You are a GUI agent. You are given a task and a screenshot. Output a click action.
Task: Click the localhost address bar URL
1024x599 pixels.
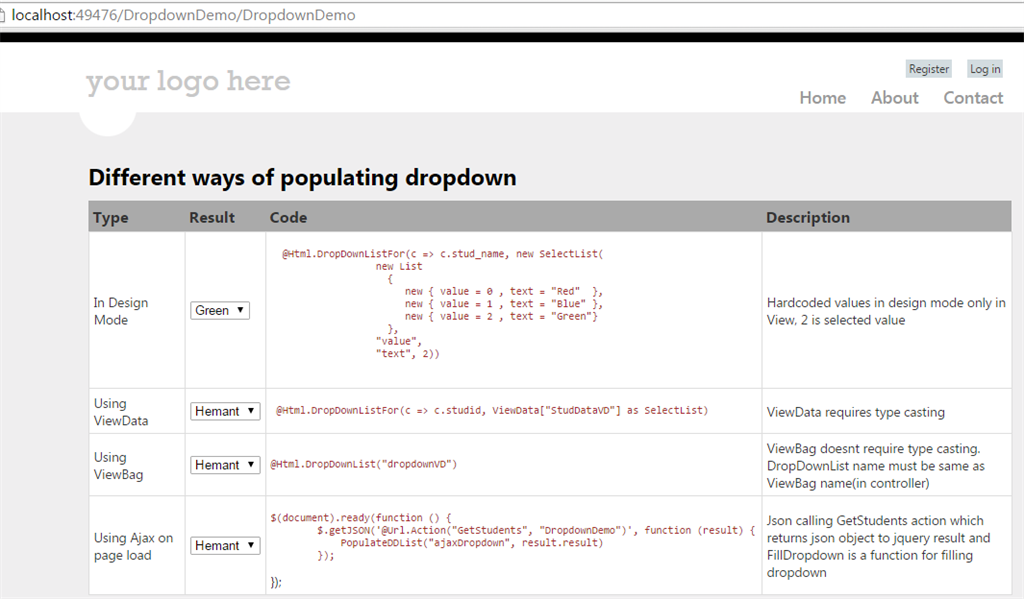tap(183, 16)
